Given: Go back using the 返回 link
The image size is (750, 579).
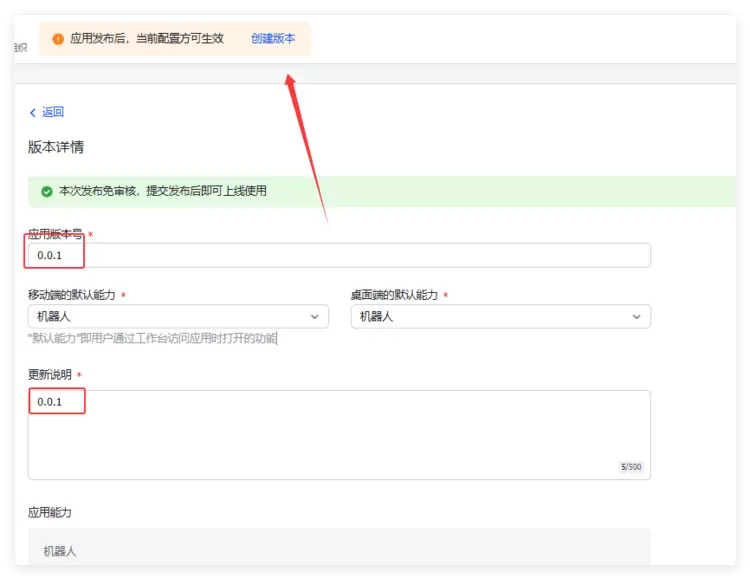Looking at the screenshot, I should point(52,113).
